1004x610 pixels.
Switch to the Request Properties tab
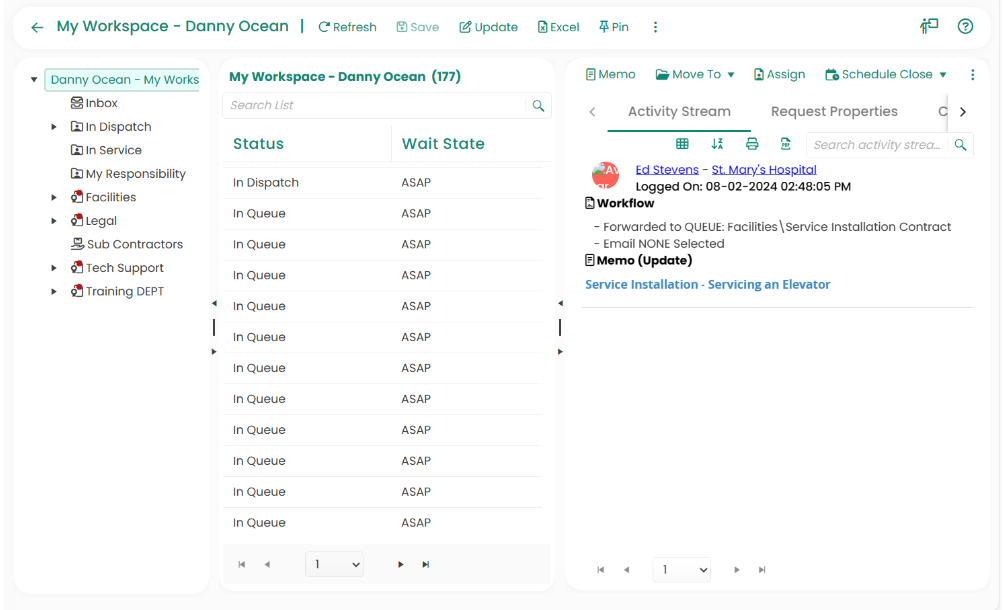834,111
